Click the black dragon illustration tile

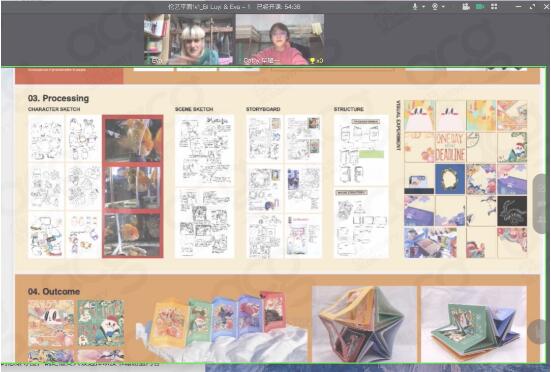point(512,211)
